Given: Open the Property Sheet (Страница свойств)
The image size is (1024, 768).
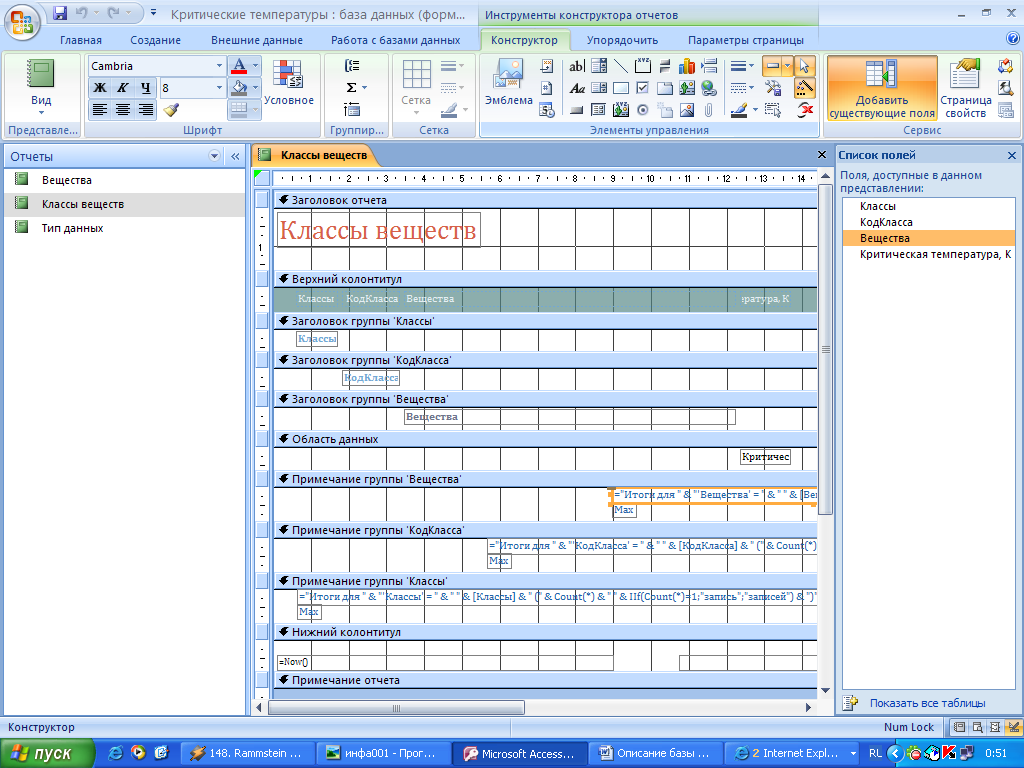Looking at the screenshot, I should pyautogui.click(x=965, y=88).
